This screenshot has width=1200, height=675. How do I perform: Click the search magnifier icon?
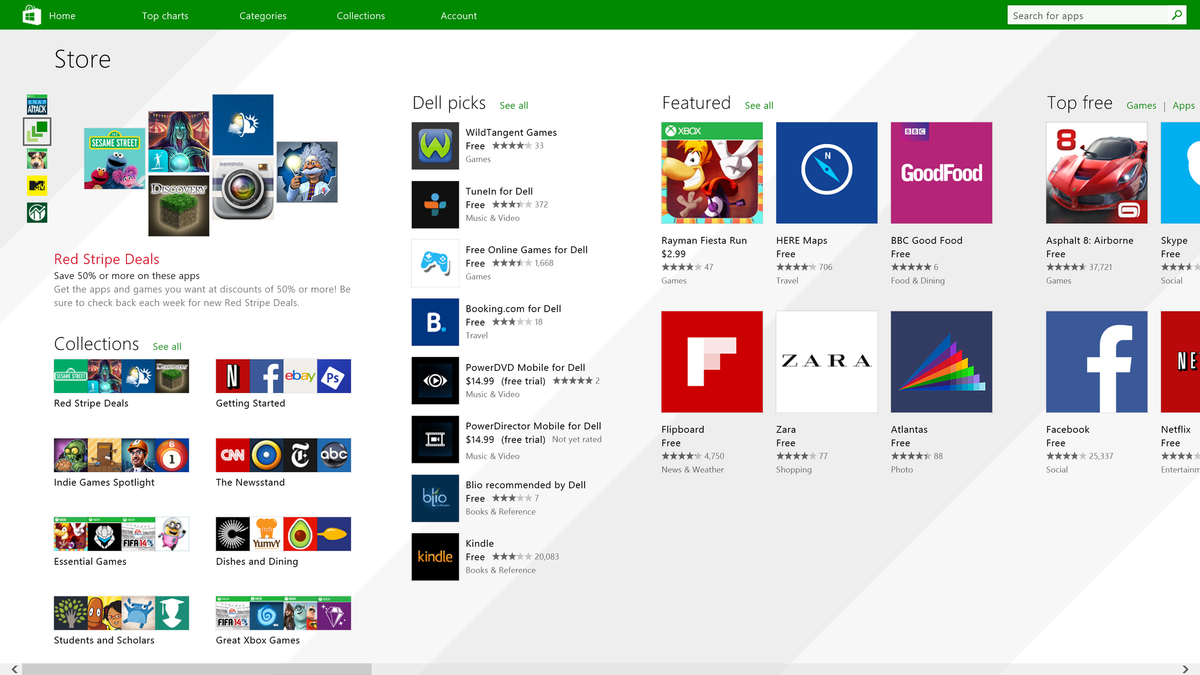coord(1177,15)
